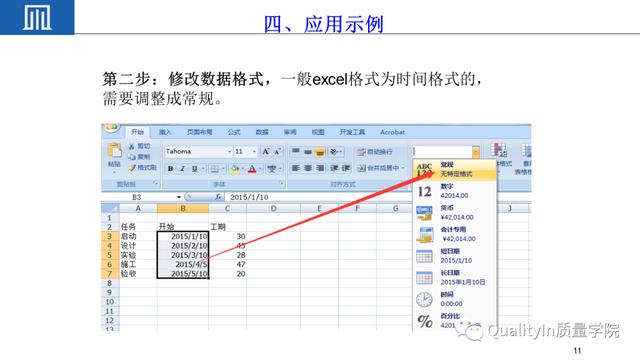The width and height of the screenshot is (640, 360).
Task: Toggle Italic formatting button
Action: [182, 169]
